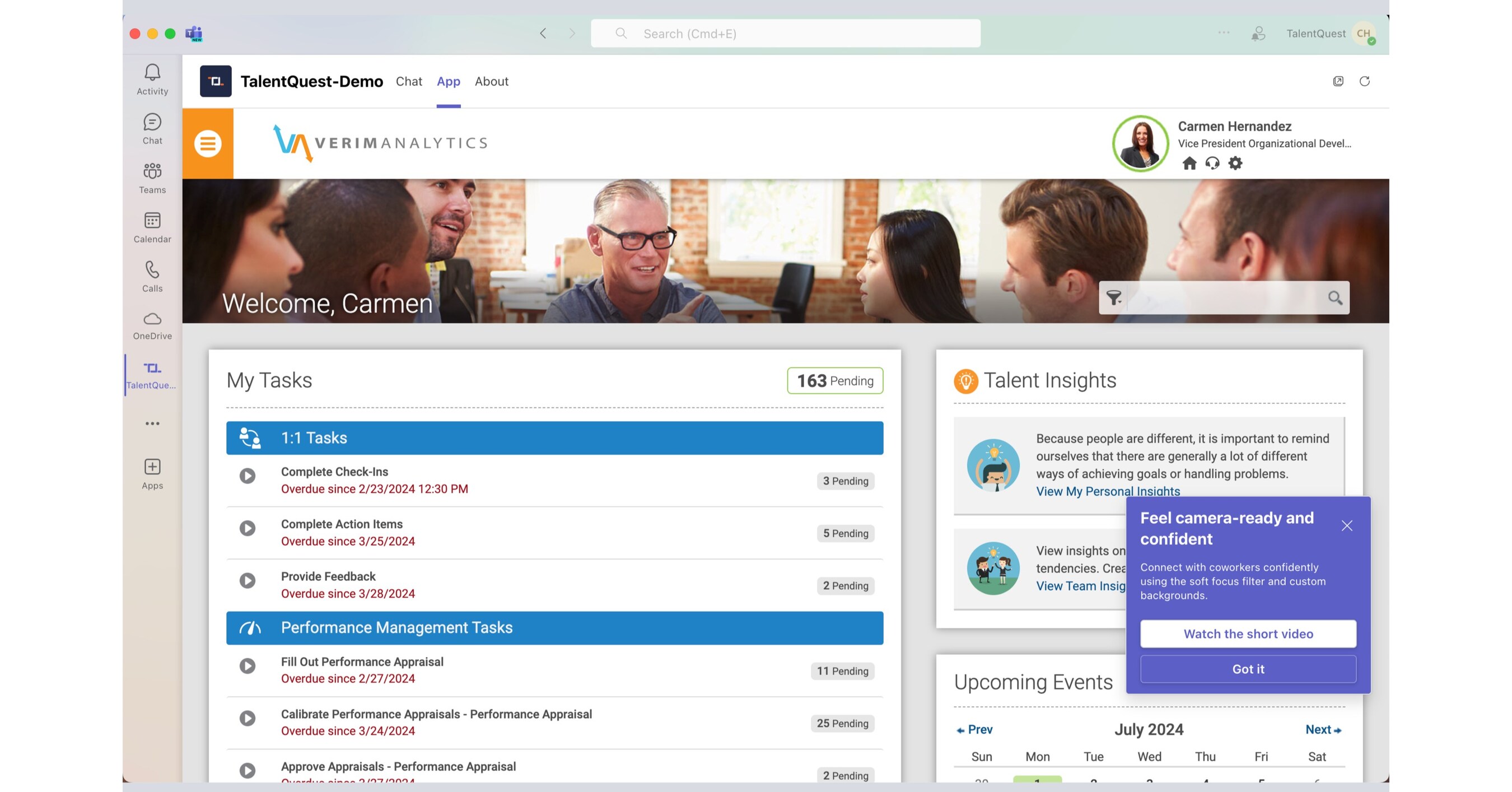Open the more options (...) in the Teams sidebar
Image resolution: width=1512 pixels, height=792 pixels.
152,423
